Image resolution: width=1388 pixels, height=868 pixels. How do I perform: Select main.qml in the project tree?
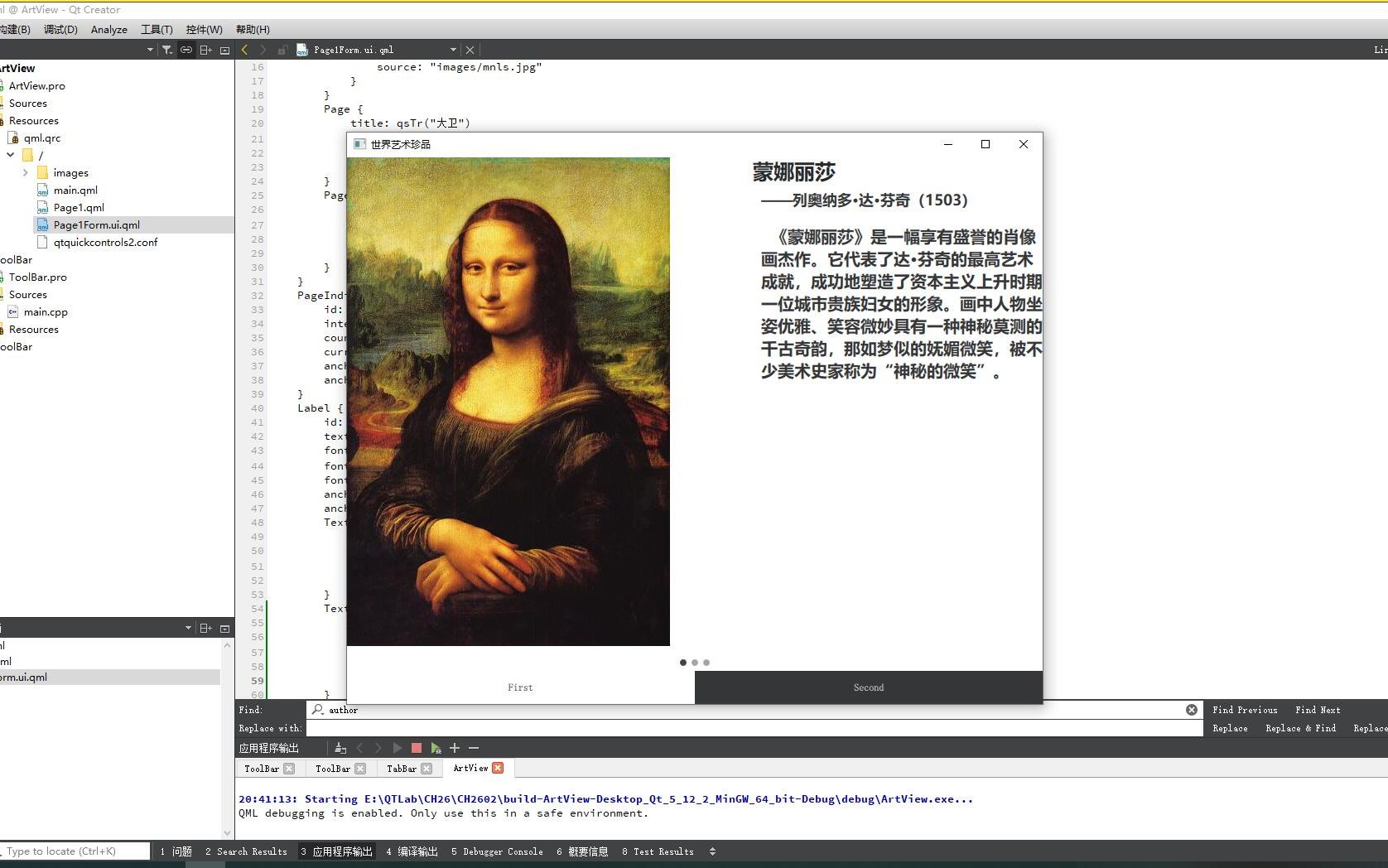[75, 190]
